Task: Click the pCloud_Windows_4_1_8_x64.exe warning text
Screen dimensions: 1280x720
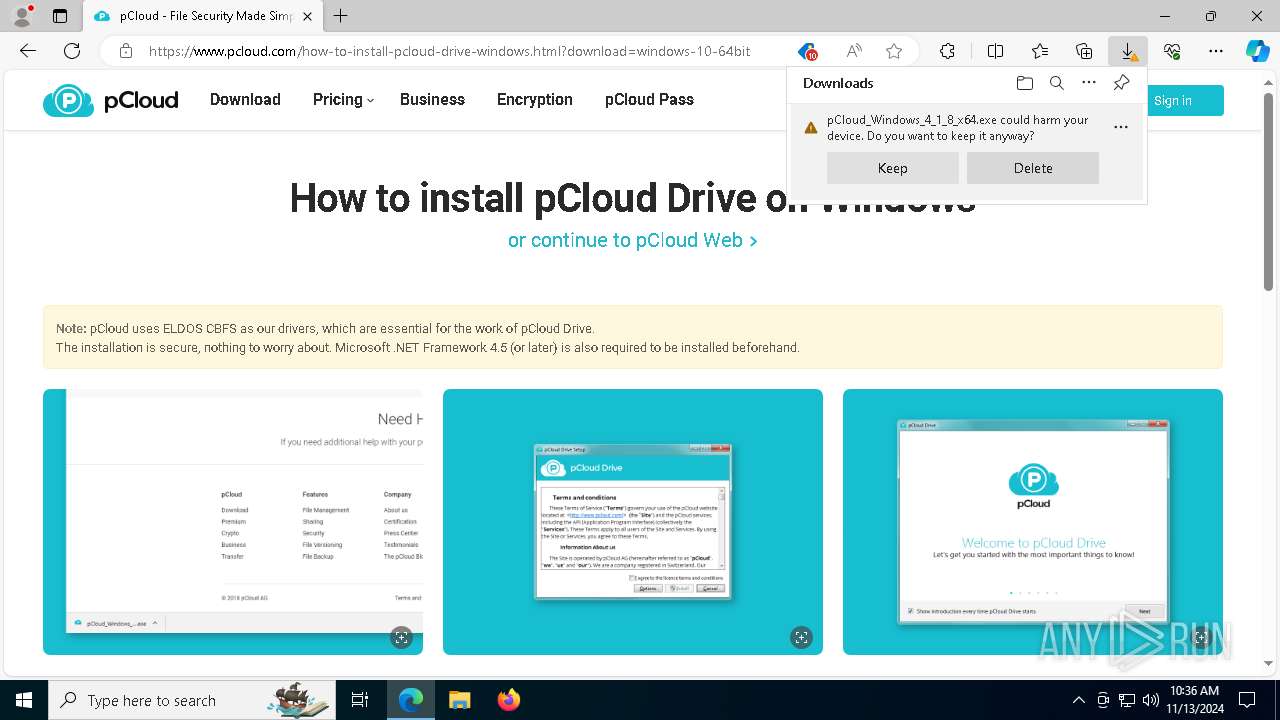Action: 957,127
